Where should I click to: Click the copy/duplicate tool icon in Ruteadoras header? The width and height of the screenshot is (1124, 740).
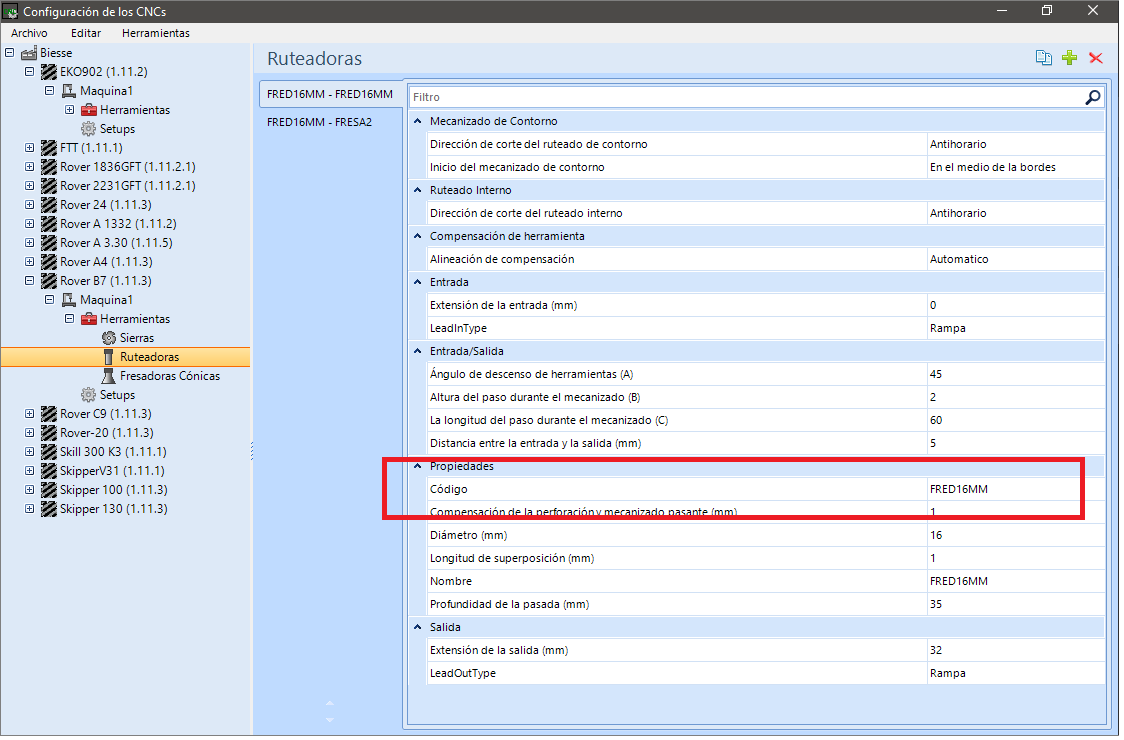point(1044,58)
